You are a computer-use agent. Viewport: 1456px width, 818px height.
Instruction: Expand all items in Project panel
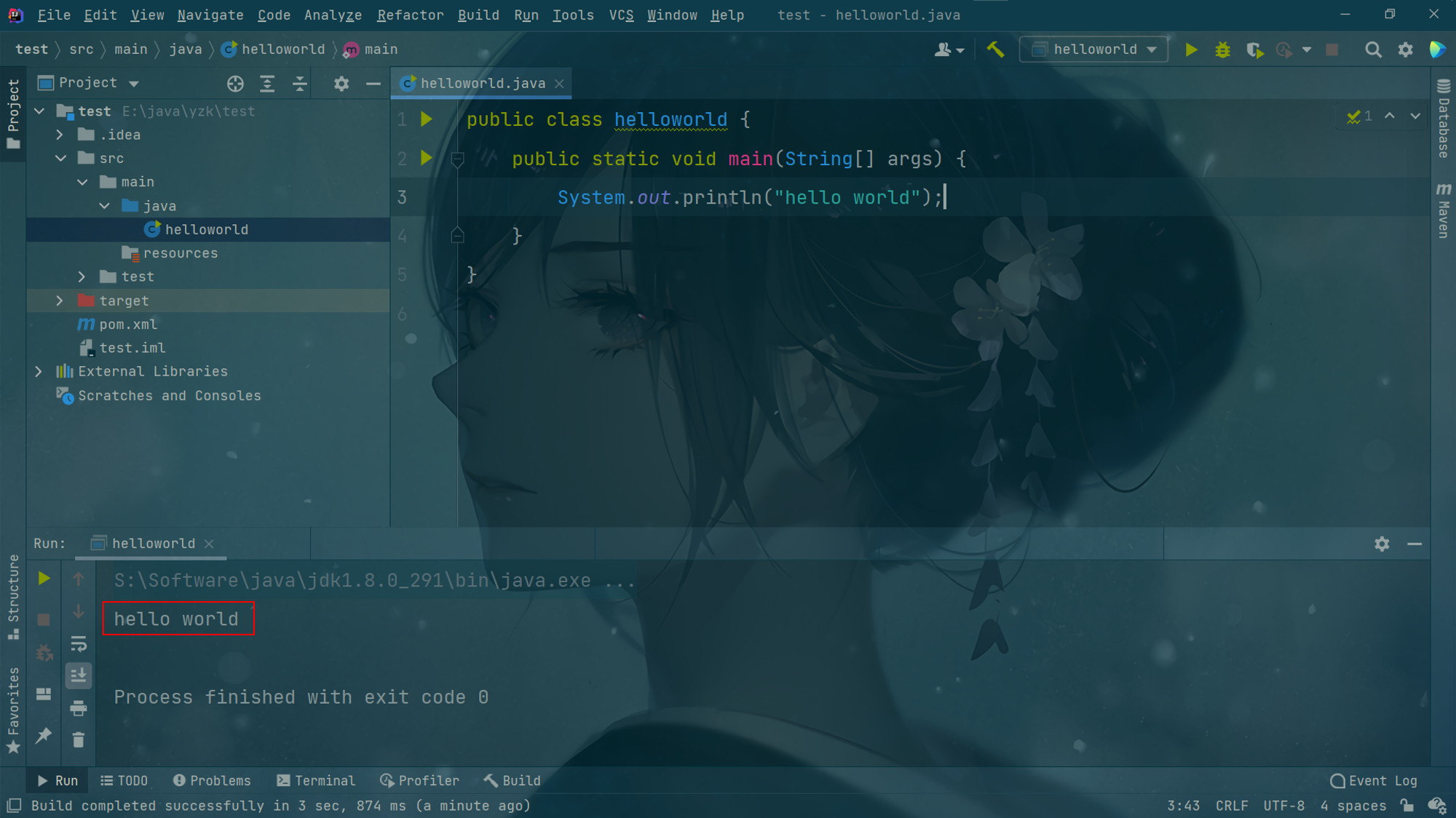[267, 84]
